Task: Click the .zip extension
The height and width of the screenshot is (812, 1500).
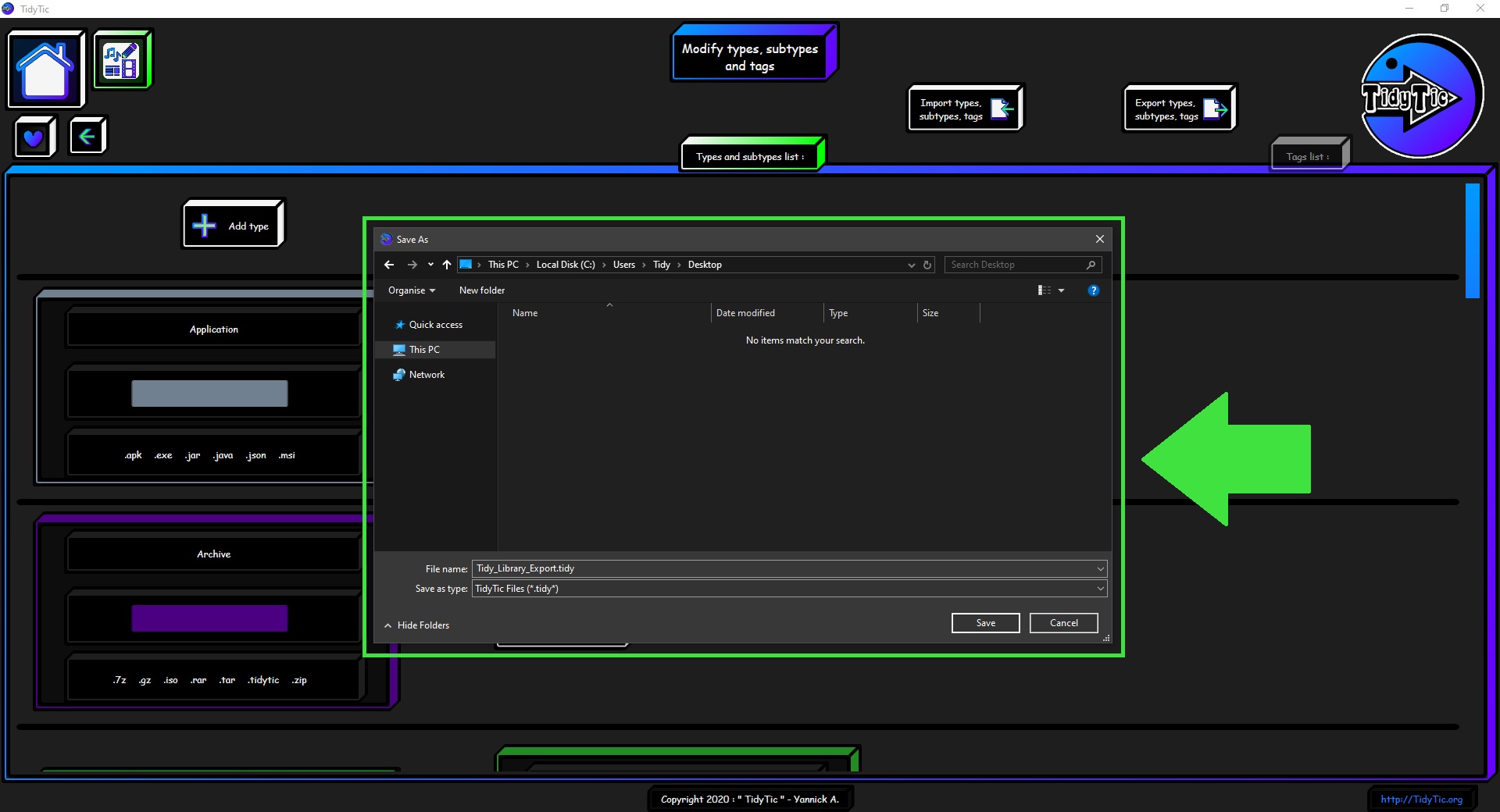Action: click(299, 680)
